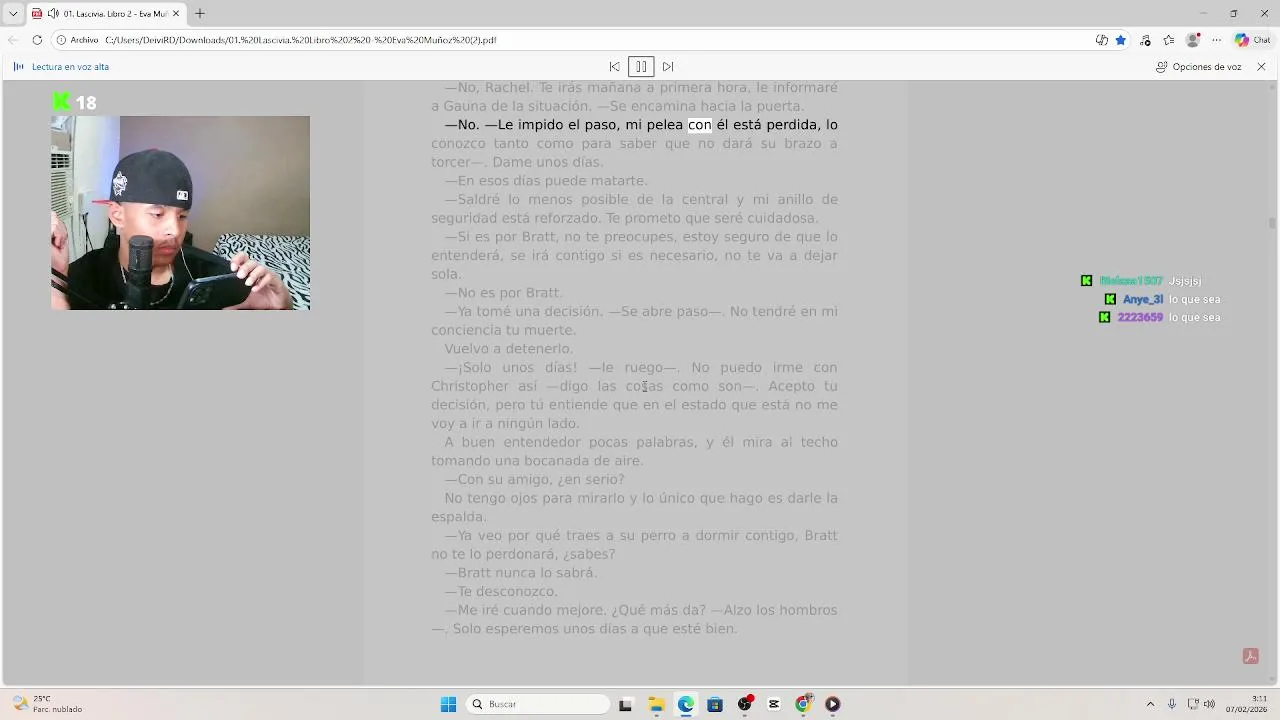Viewport: 1280px width, 720px height.
Task: Click "—Con su amigo, ¿en serio?" line
Action: [x=535, y=479]
